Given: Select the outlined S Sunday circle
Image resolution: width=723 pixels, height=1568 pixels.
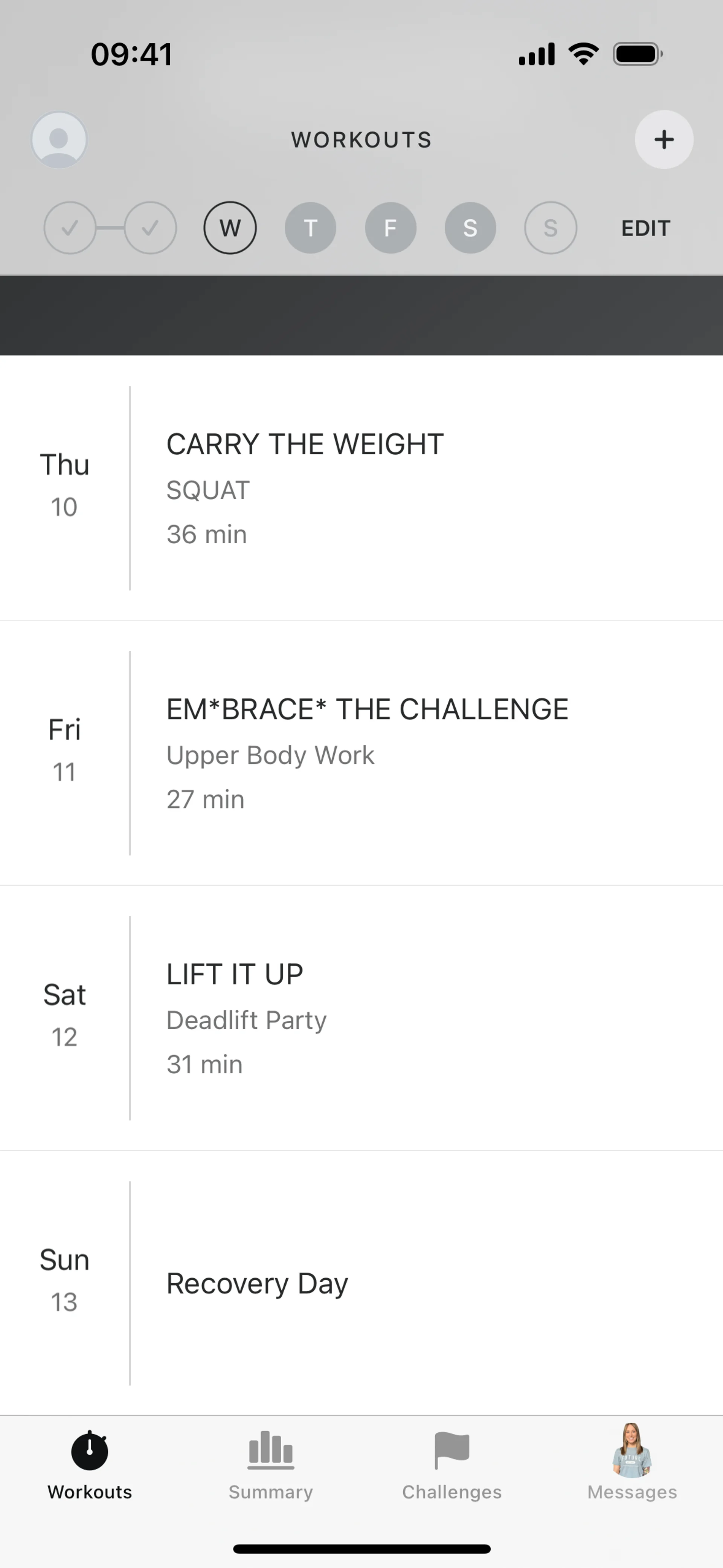Looking at the screenshot, I should (x=551, y=228).
